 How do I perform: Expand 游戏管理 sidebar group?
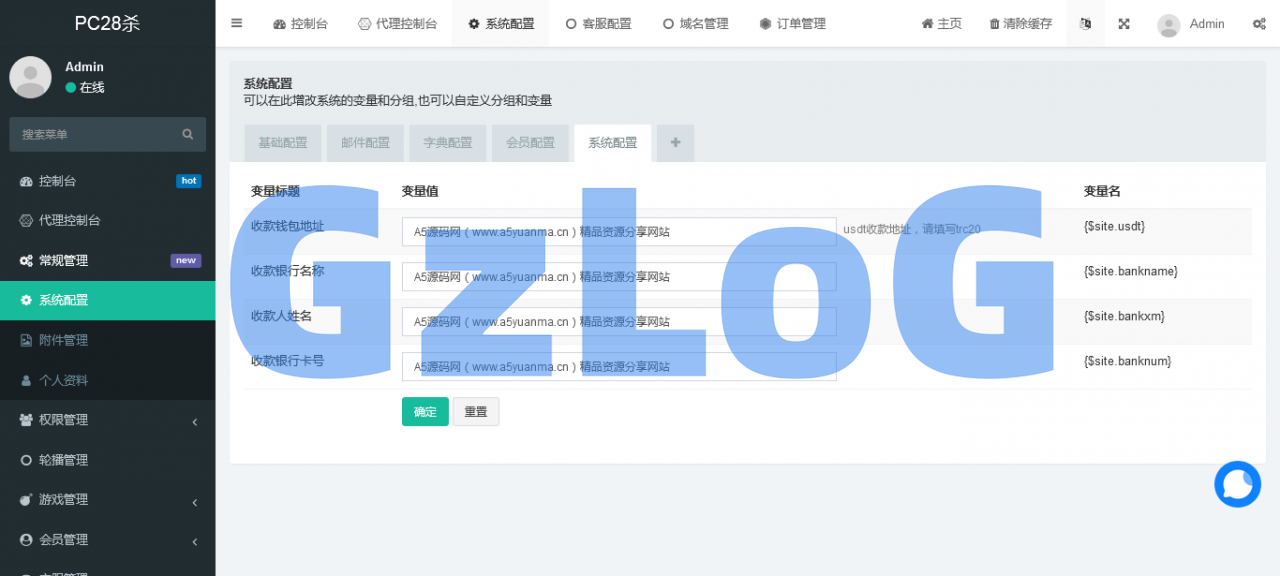pos(107,500)
